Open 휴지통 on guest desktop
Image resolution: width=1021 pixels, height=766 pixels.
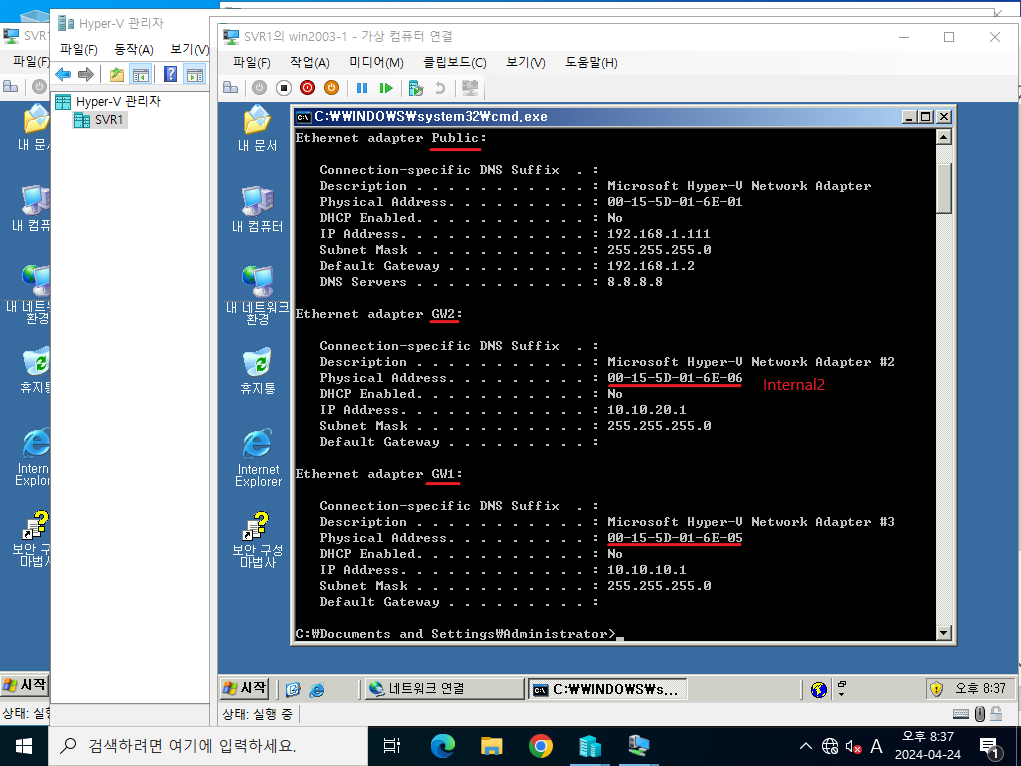pyautogui.click(x=257, y=371)
